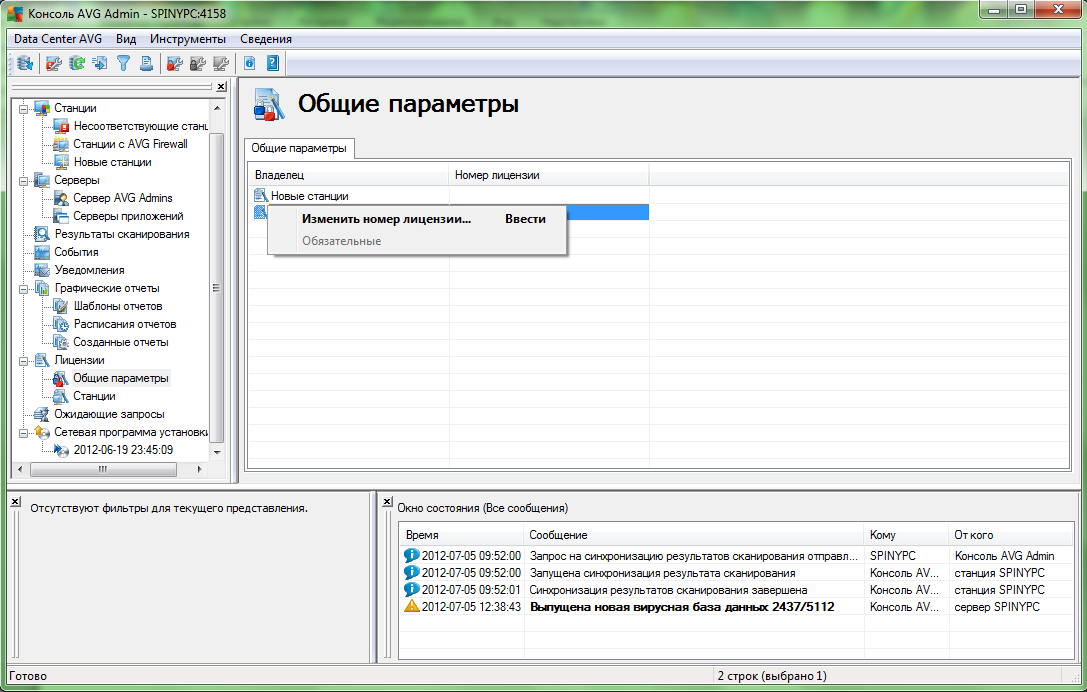Choose Изменить номер лицензии... from context menu

point(416,218)
